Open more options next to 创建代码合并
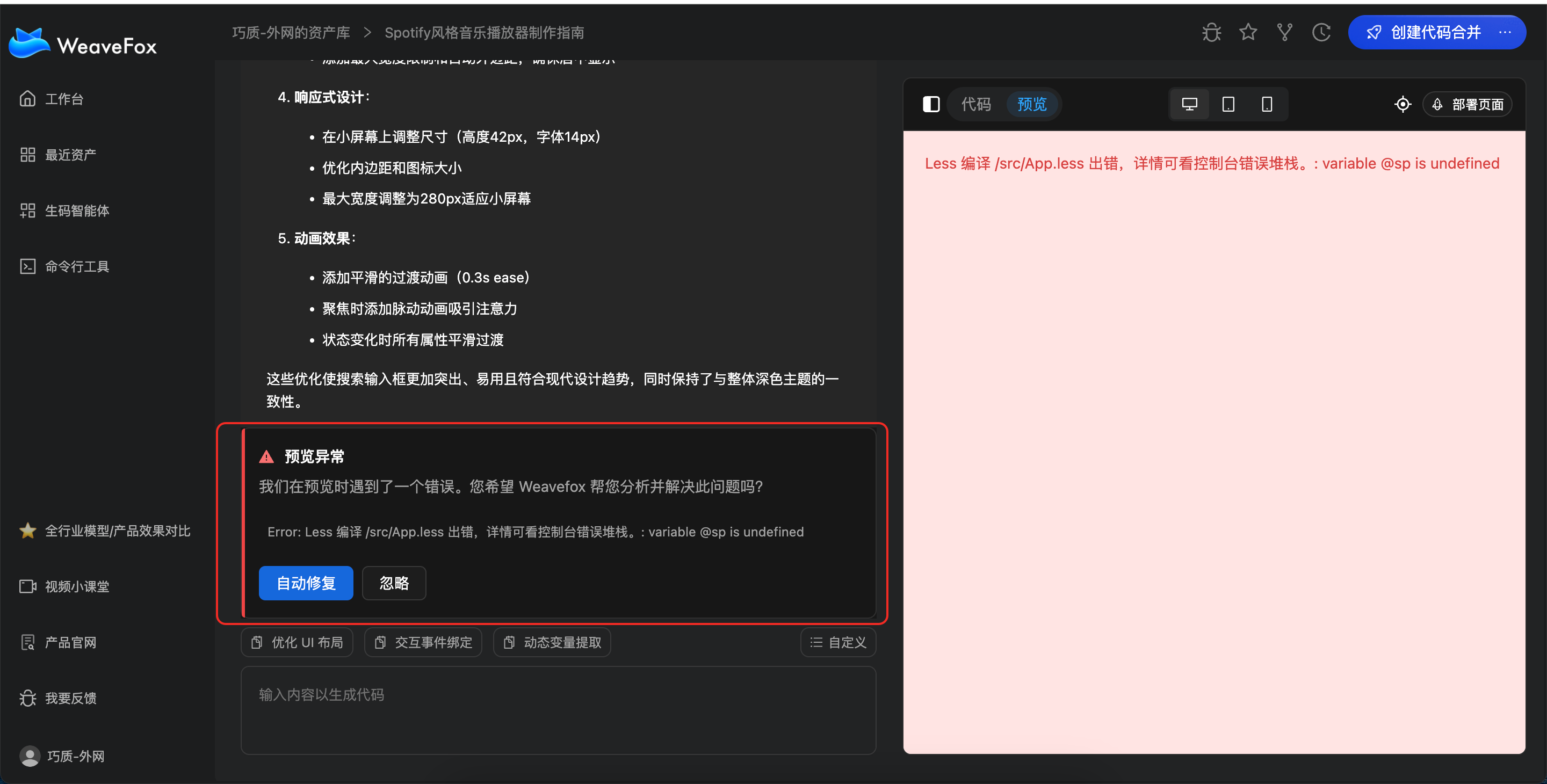The width and height of the screenshot is (1547, 784). coord(1505,32)
